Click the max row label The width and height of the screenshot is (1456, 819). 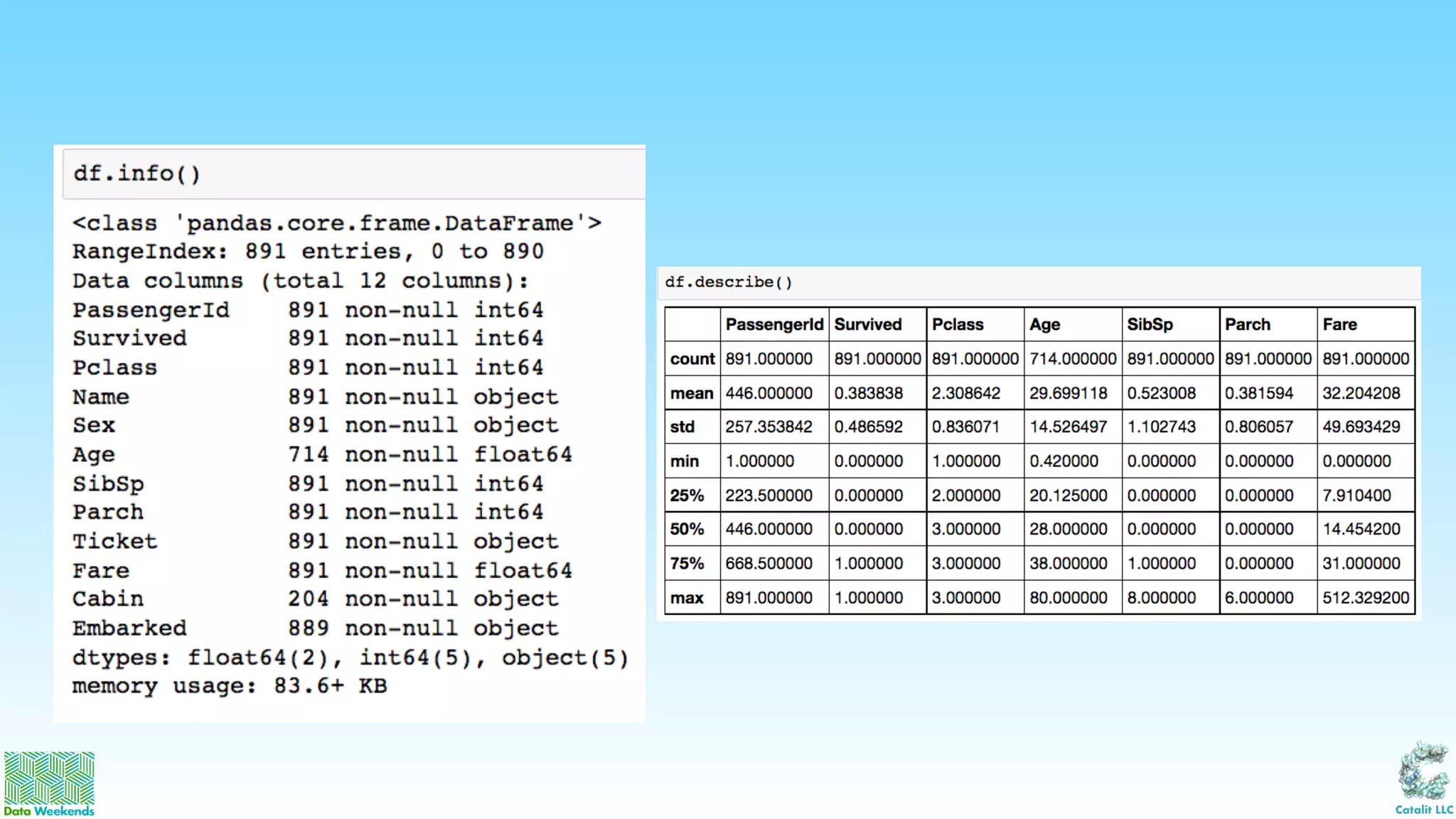tap(686, 598)
